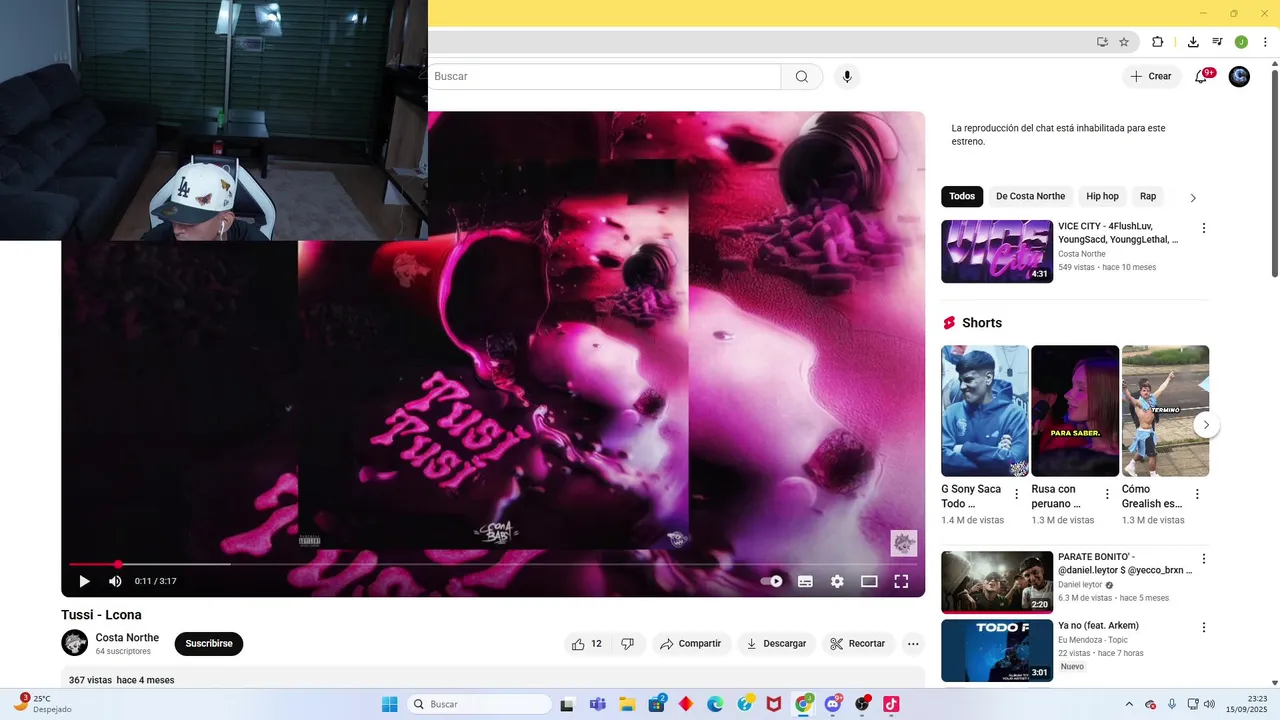Click the Windows taskbar Buscar search box
This screenshot has height=720, width=1280.
tap(480, 704)
